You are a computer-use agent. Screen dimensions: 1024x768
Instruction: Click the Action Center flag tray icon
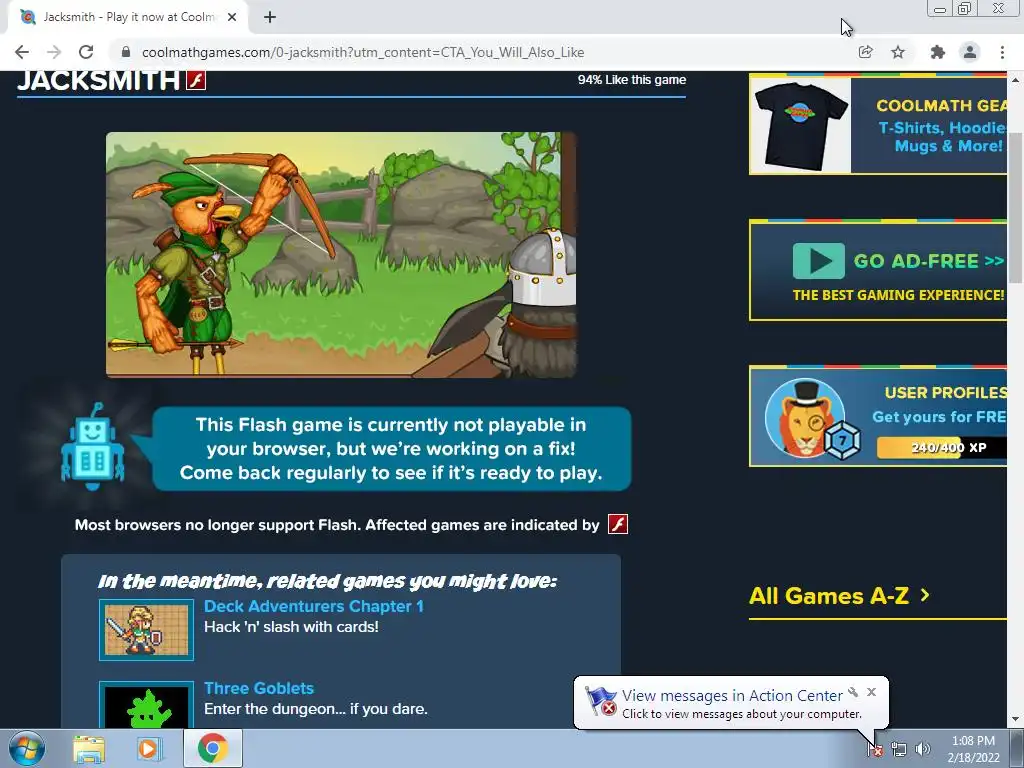[875, 749]
